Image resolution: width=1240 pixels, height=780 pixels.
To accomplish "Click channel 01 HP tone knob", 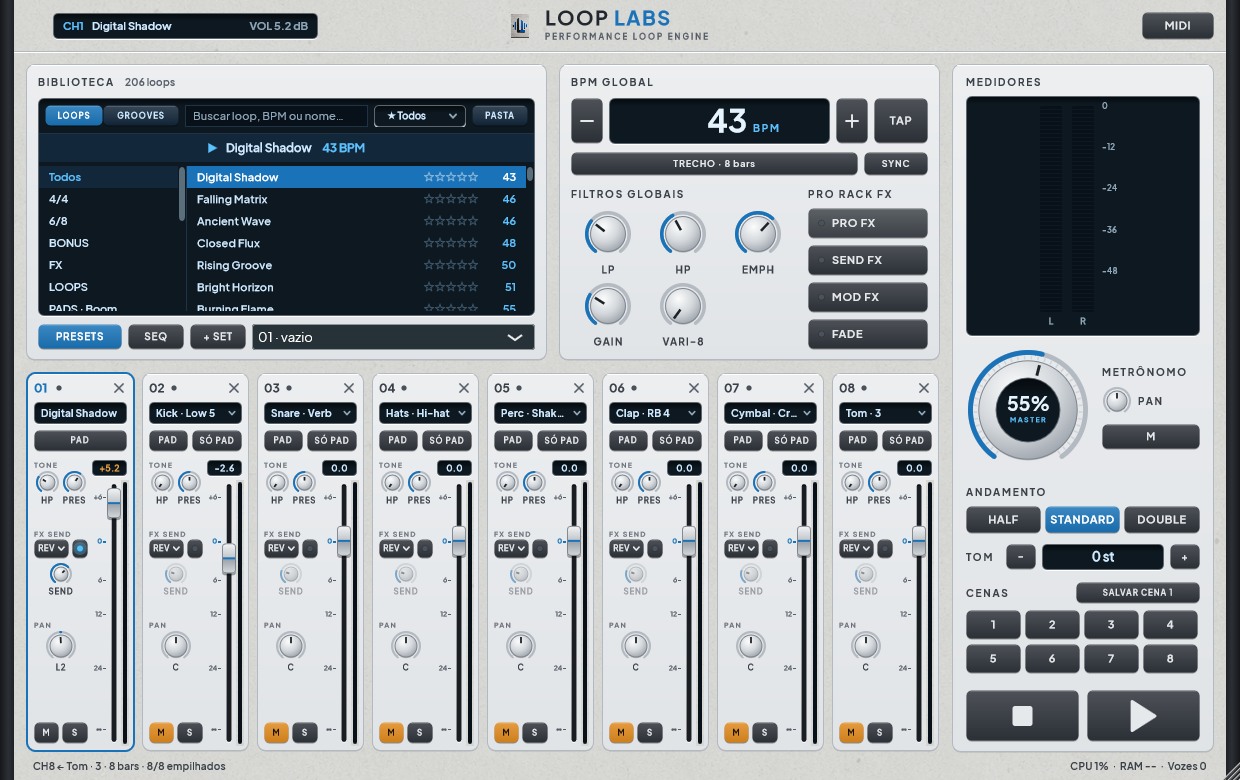I will [46, 483].
